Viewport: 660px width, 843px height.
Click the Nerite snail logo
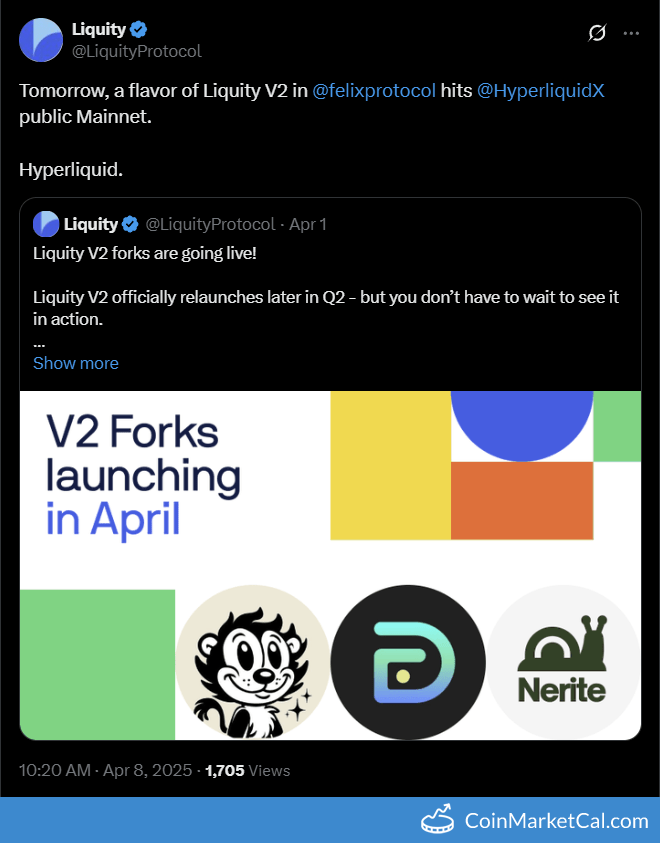[x=562, y=662]
